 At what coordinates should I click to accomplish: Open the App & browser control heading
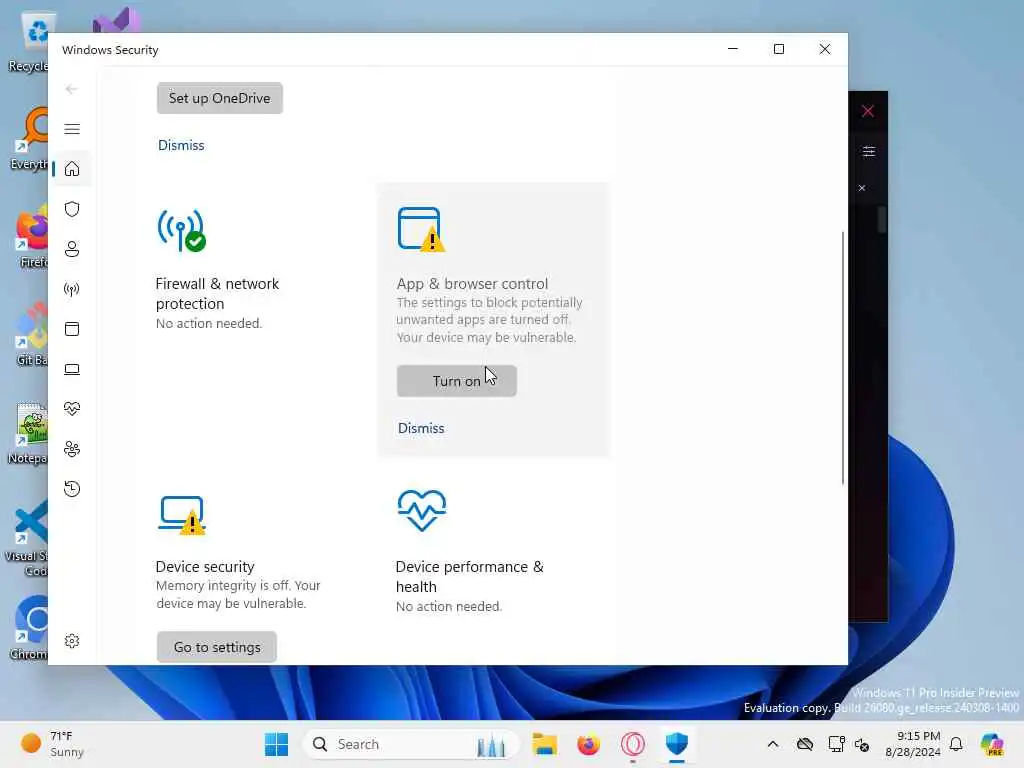click(472, 283)
